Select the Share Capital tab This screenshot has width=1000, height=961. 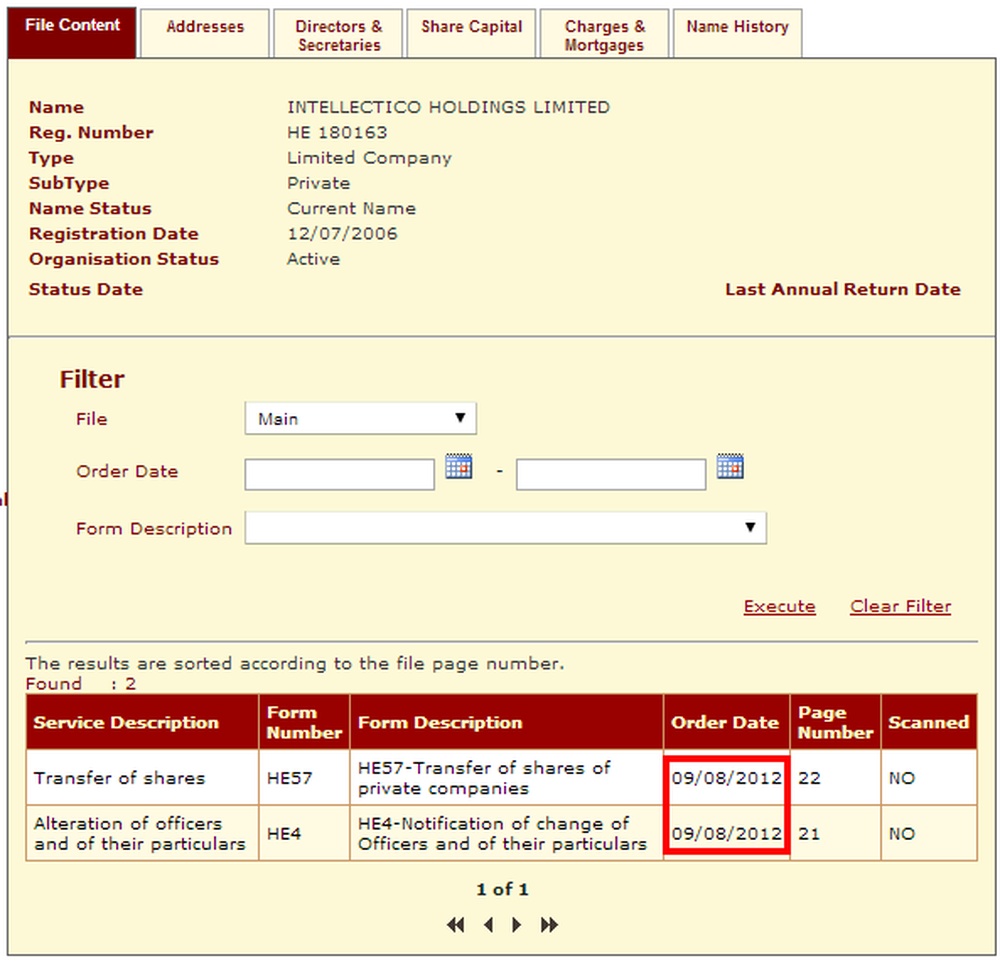click(x=471, y=34)
